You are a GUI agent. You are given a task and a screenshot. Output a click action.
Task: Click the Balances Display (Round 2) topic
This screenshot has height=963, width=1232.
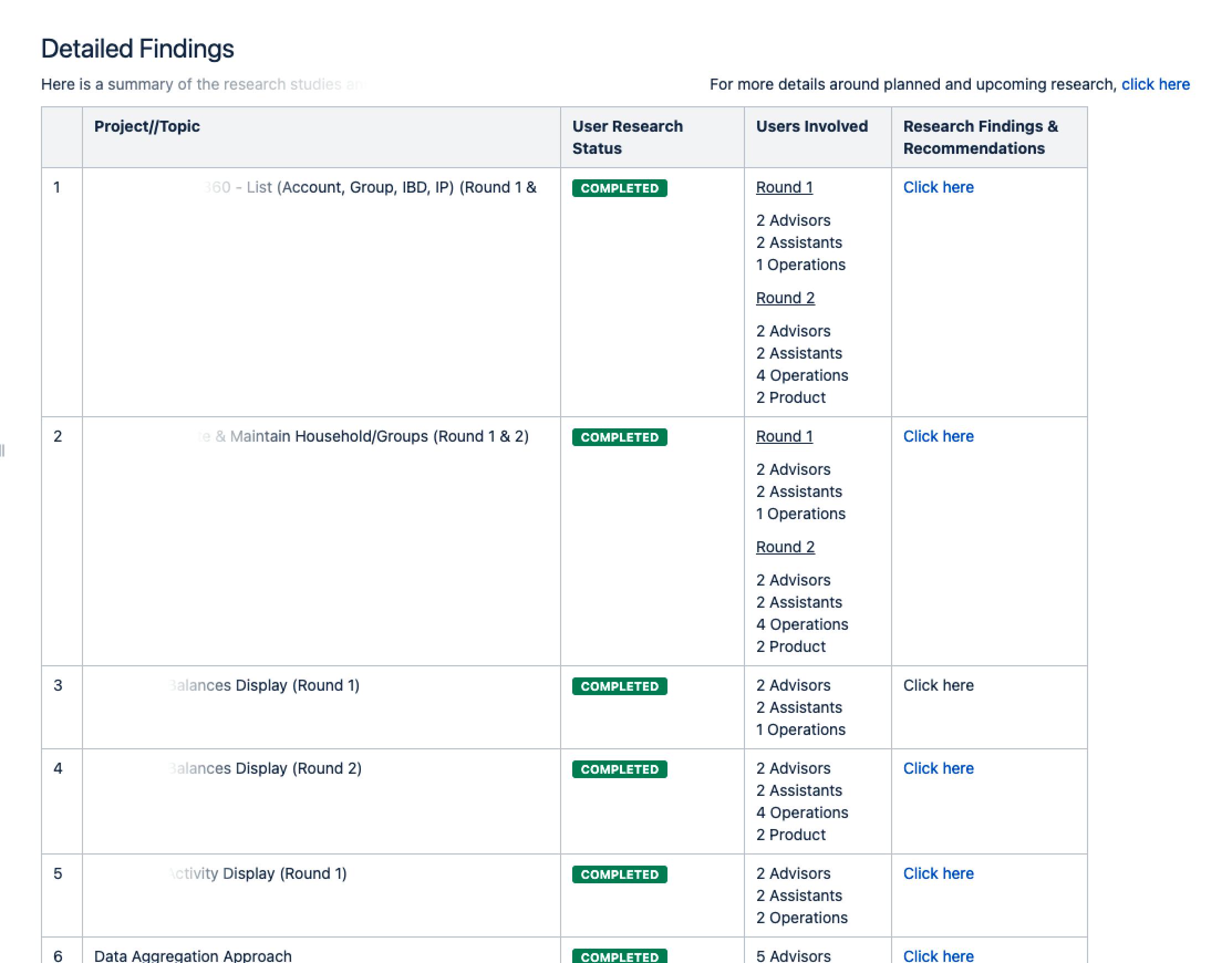click(265, 768)
